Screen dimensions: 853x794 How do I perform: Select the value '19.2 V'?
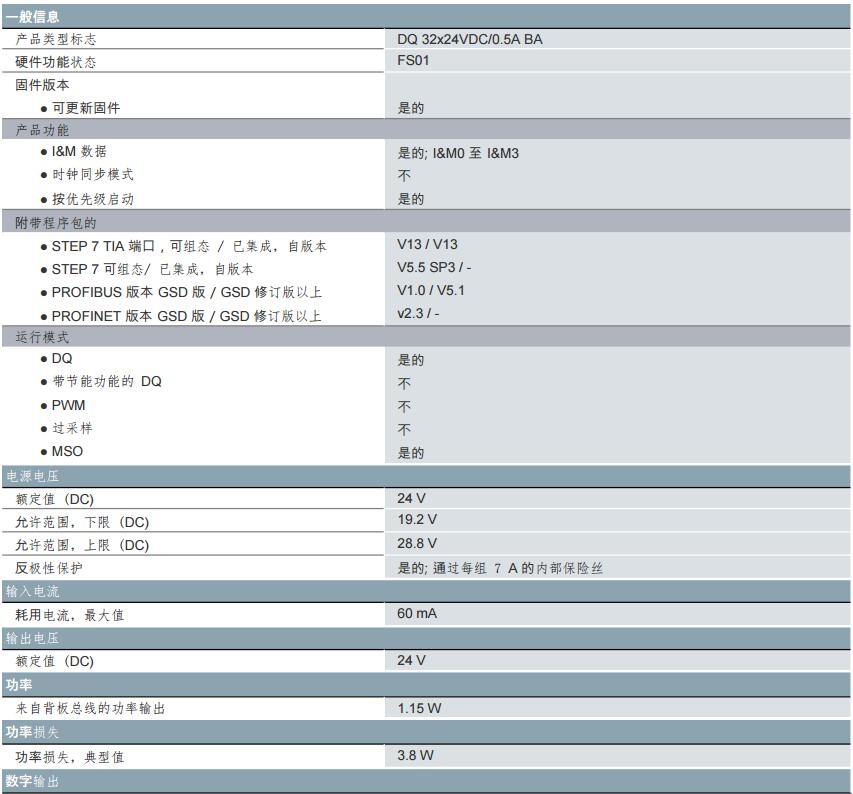(x=417, y=519)
